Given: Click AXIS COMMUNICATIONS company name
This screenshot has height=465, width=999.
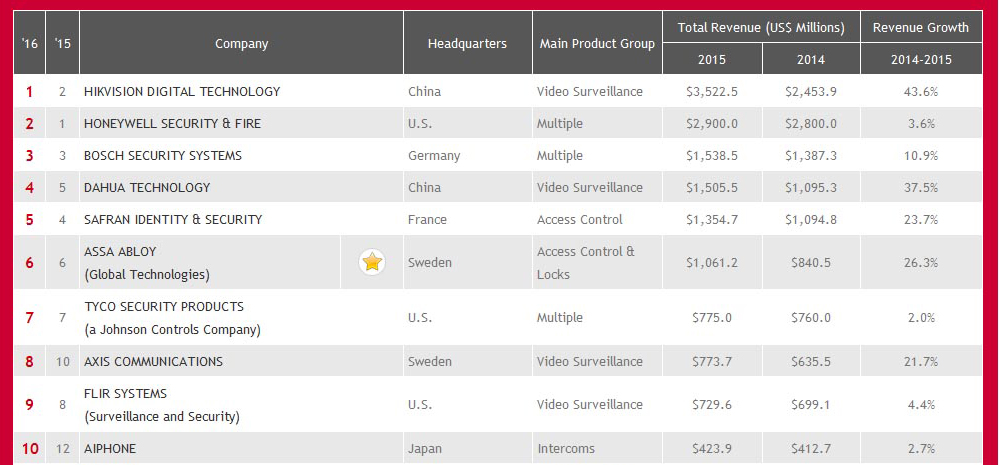Looking at the screenshot, I should click(x=154, y=361).
